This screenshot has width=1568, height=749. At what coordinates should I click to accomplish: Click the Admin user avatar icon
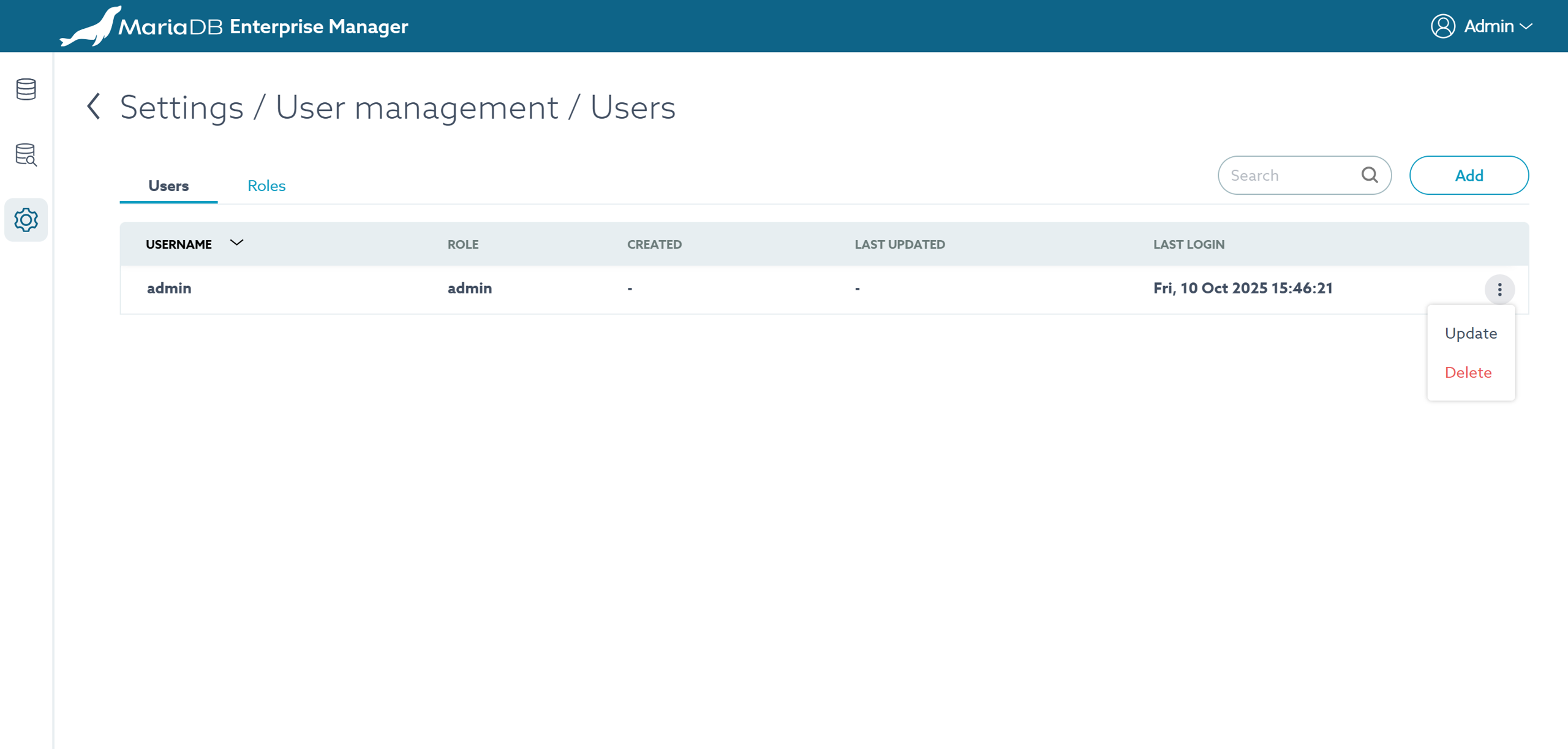[x=1442, y=26]
